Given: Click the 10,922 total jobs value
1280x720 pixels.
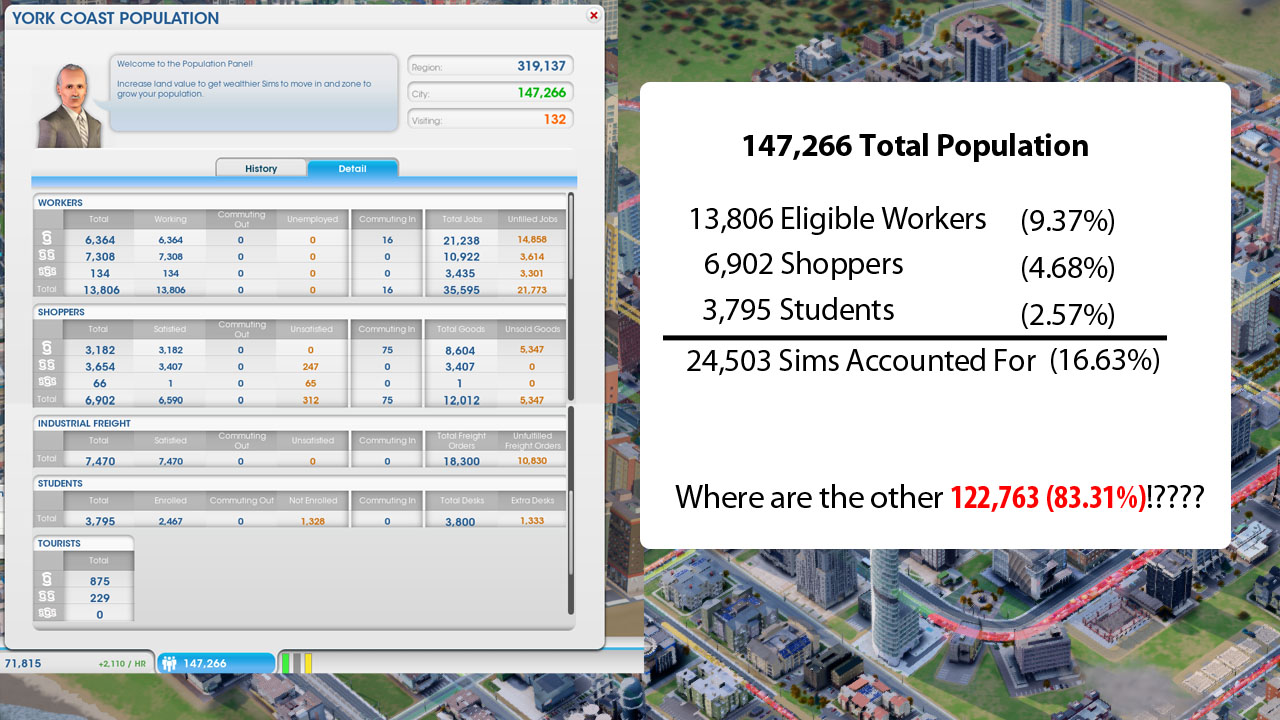Looking at the screenshot, I should (x=460, y=257).
